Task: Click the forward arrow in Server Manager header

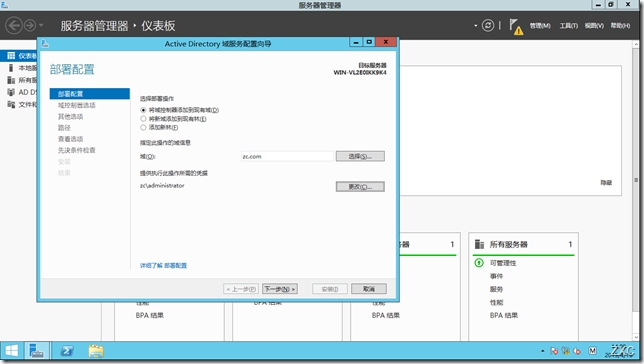Action: point(30,25)
